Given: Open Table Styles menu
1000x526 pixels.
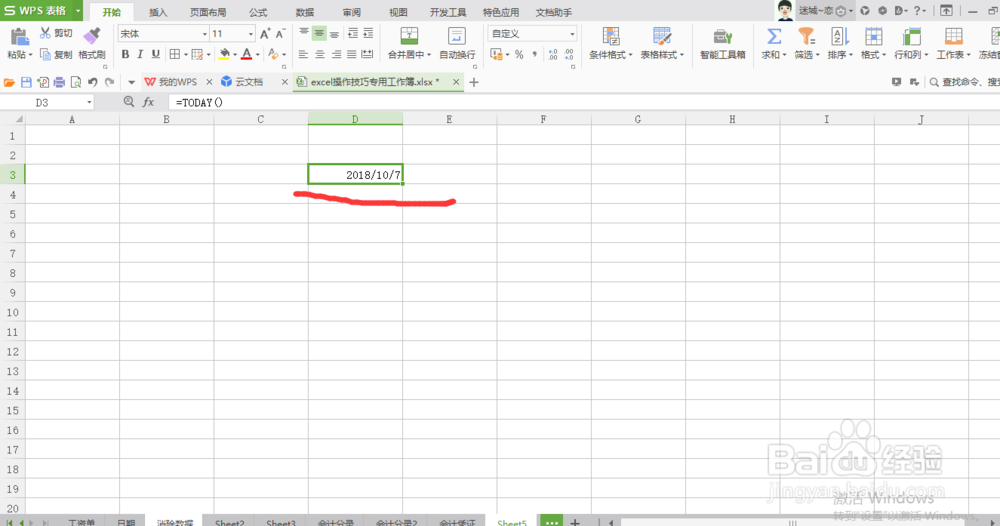Looking at the screenshot, I should click(x=662, y=43).
